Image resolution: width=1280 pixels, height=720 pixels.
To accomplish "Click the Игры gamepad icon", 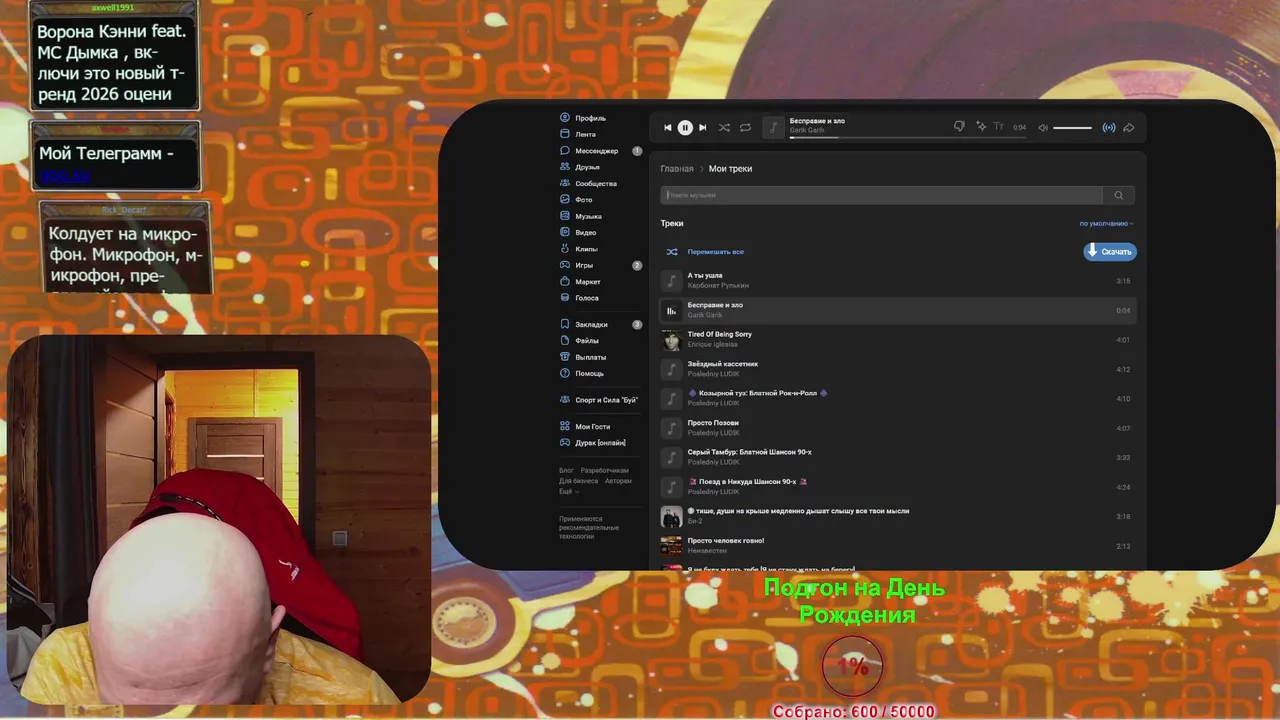I will pos(565,265).
